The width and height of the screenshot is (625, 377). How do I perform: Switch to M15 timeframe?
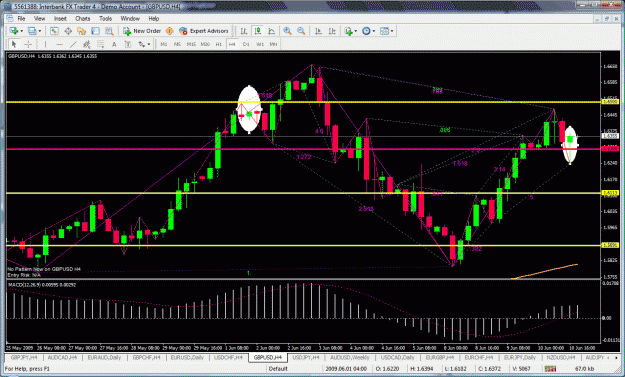coord(191,44)
